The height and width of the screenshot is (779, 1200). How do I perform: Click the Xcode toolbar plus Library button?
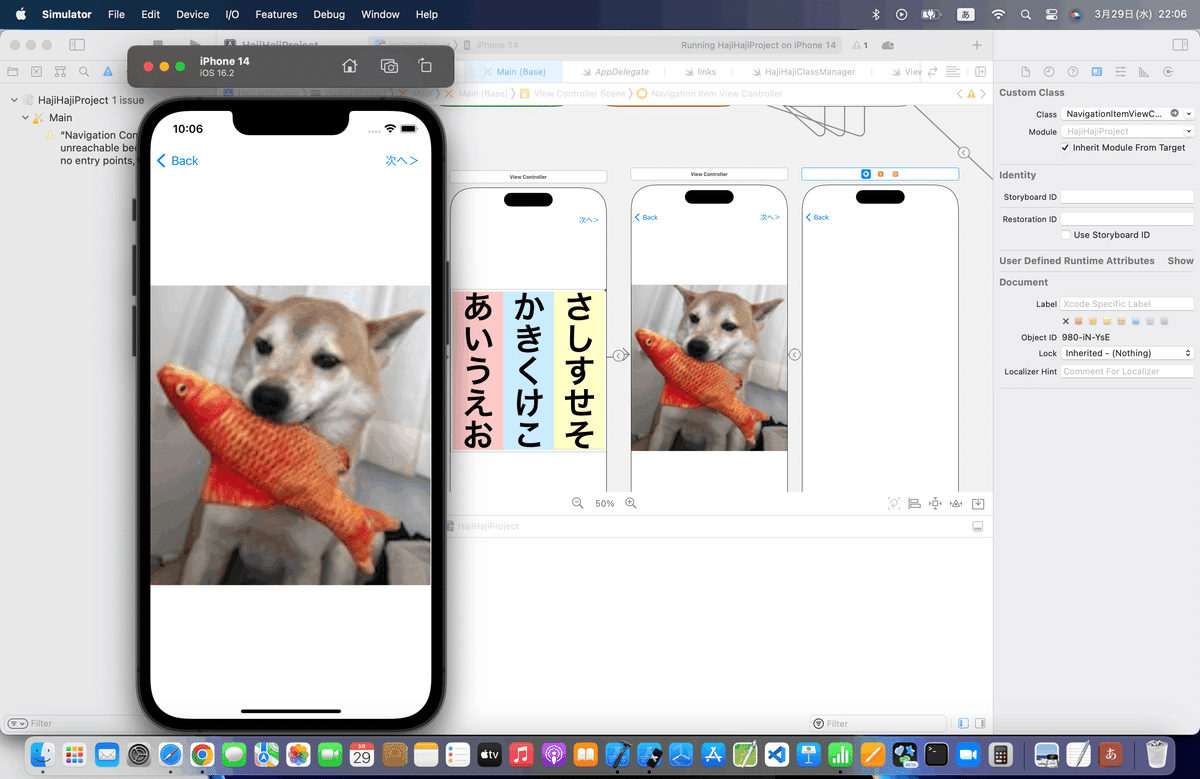pos(977,45)
